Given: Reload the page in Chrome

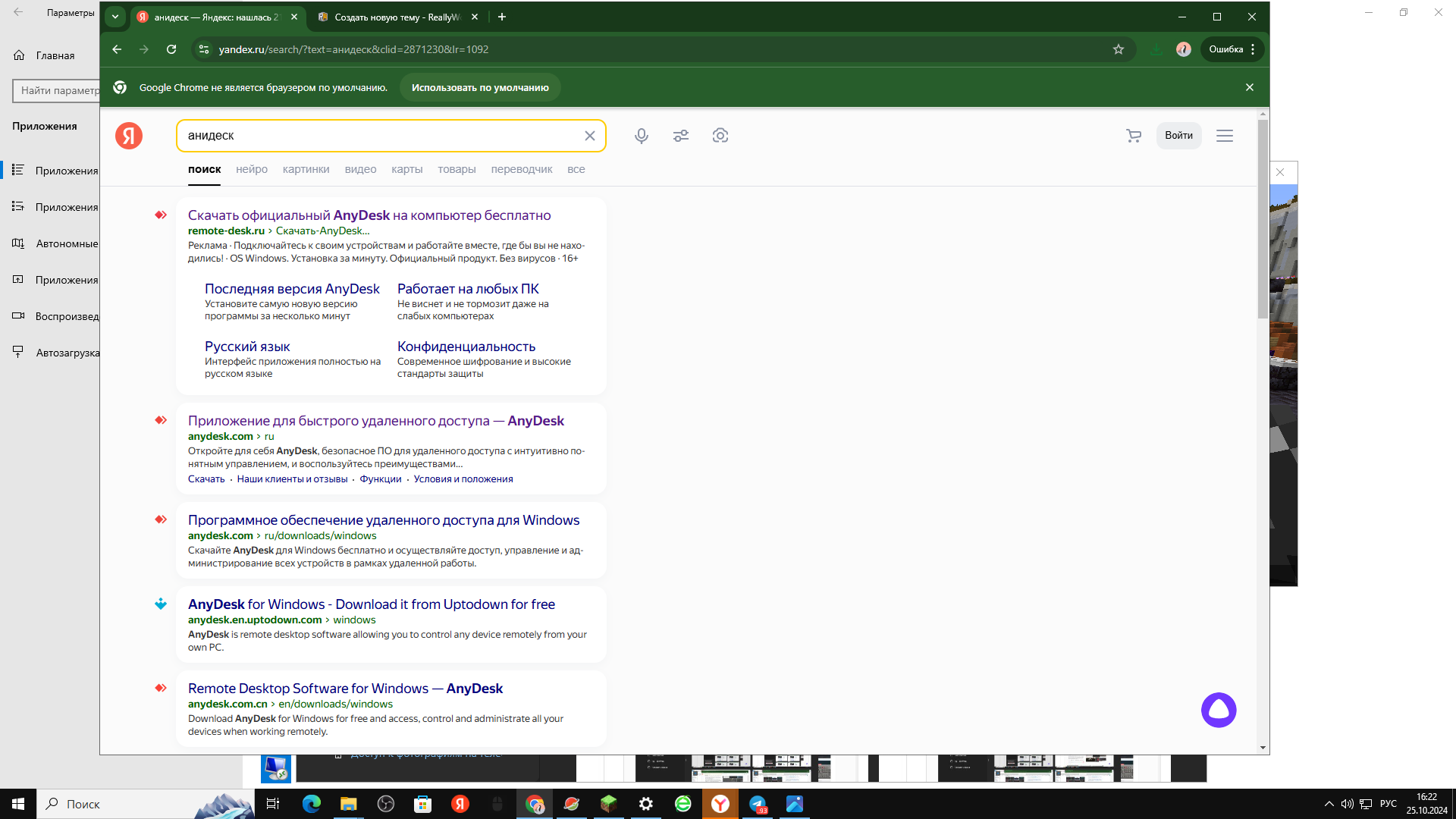Looking at the screenshot, I should pos(171,49).
